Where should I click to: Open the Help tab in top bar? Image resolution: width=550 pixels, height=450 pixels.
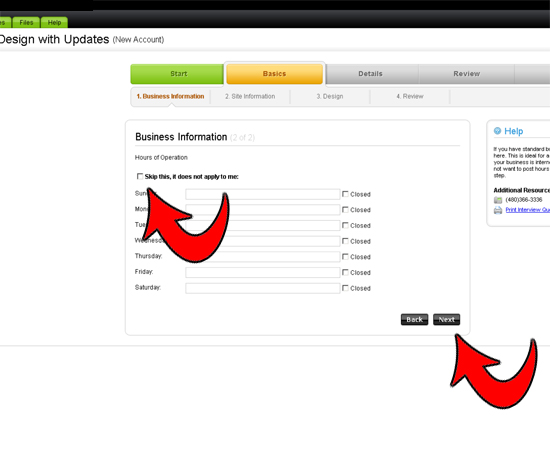54,22
